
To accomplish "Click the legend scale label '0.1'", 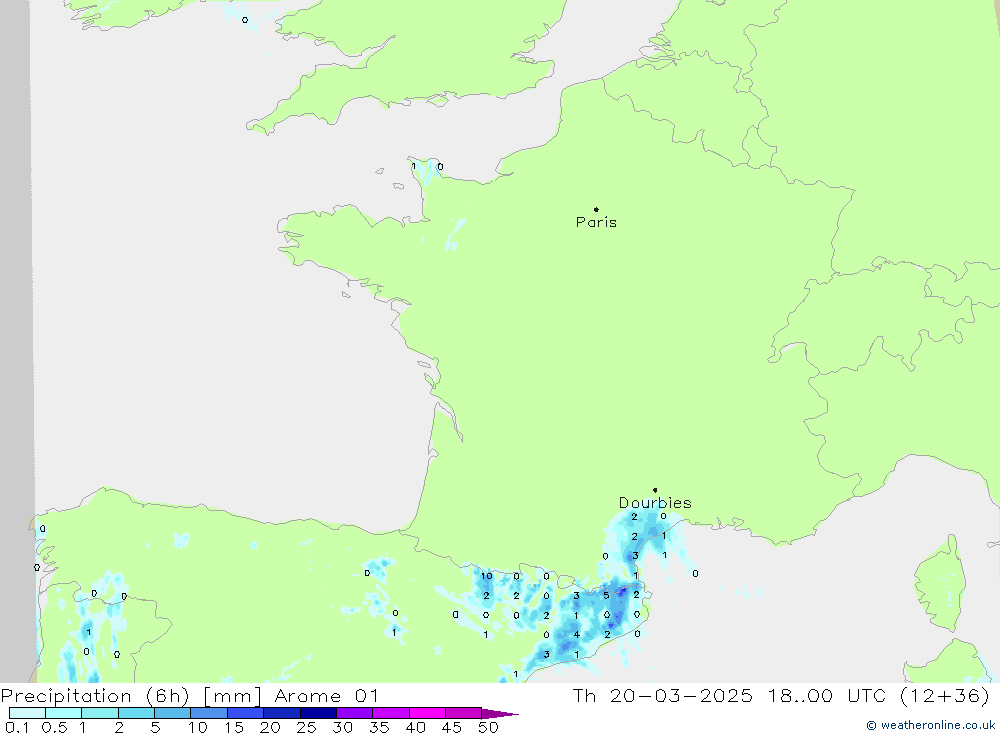I will click(17, 727).
